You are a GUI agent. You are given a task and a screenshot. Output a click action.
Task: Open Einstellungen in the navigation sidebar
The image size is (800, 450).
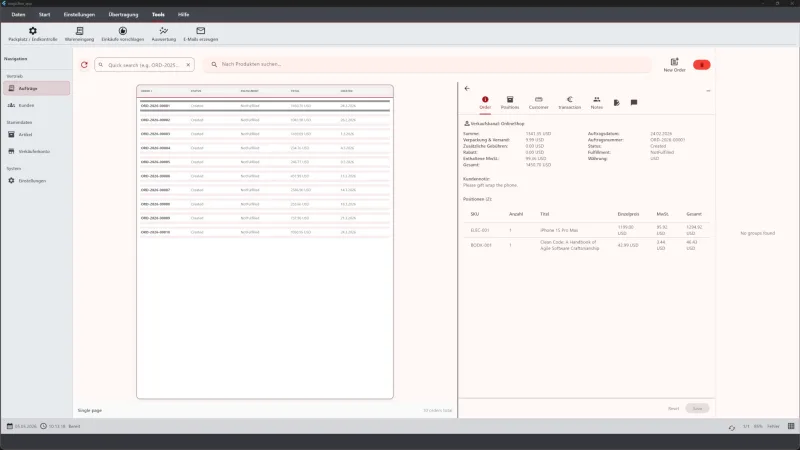[x=36, y=181]
